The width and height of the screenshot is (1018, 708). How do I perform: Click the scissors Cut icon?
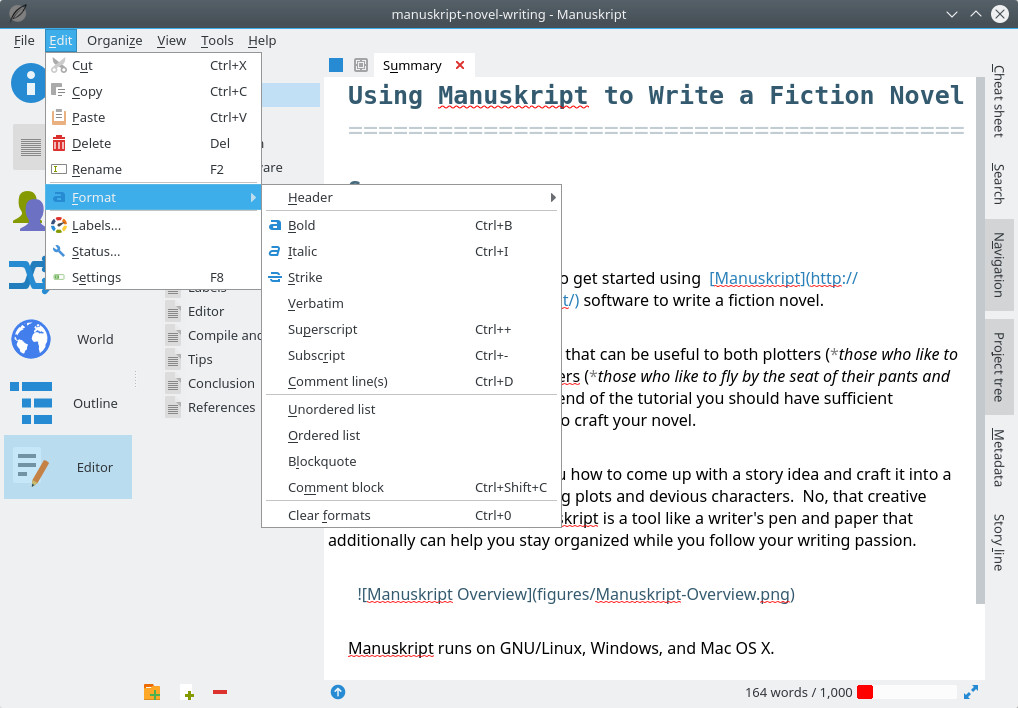(x=59, y=66)
